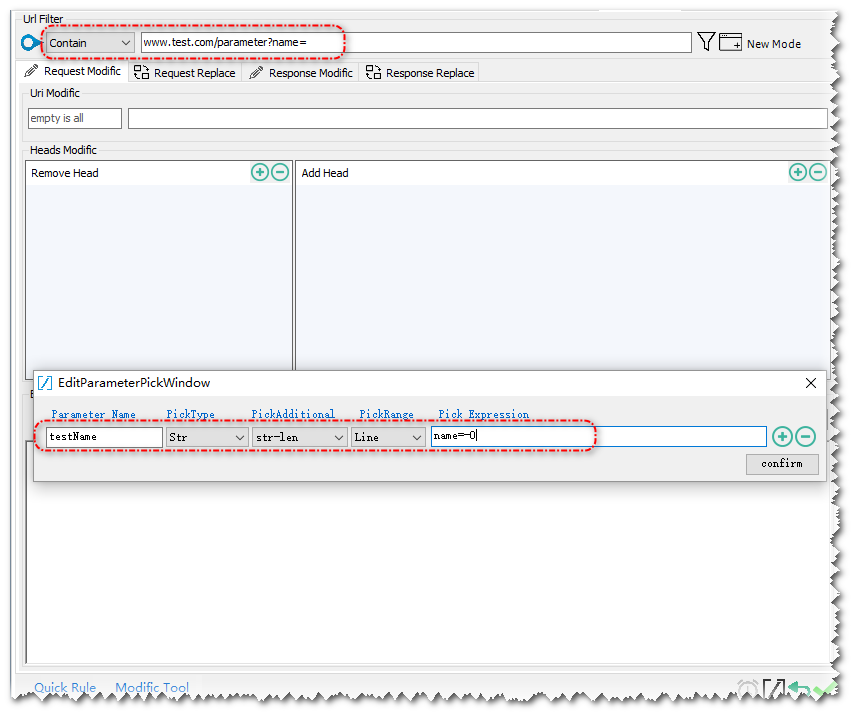
Task: Click the blue key icon beside Contain
Action: pos(31,42)
